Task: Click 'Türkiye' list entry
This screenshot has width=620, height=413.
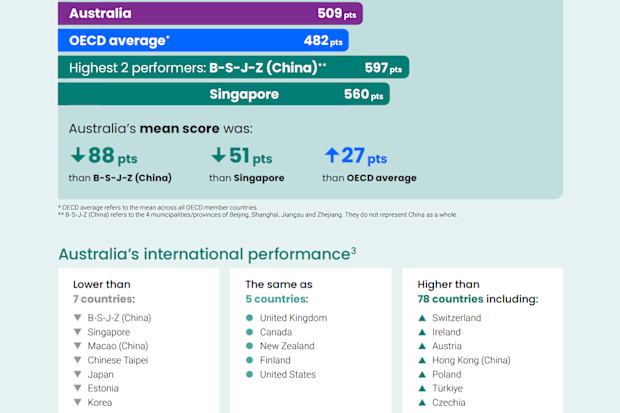Action: coord(447,388)
